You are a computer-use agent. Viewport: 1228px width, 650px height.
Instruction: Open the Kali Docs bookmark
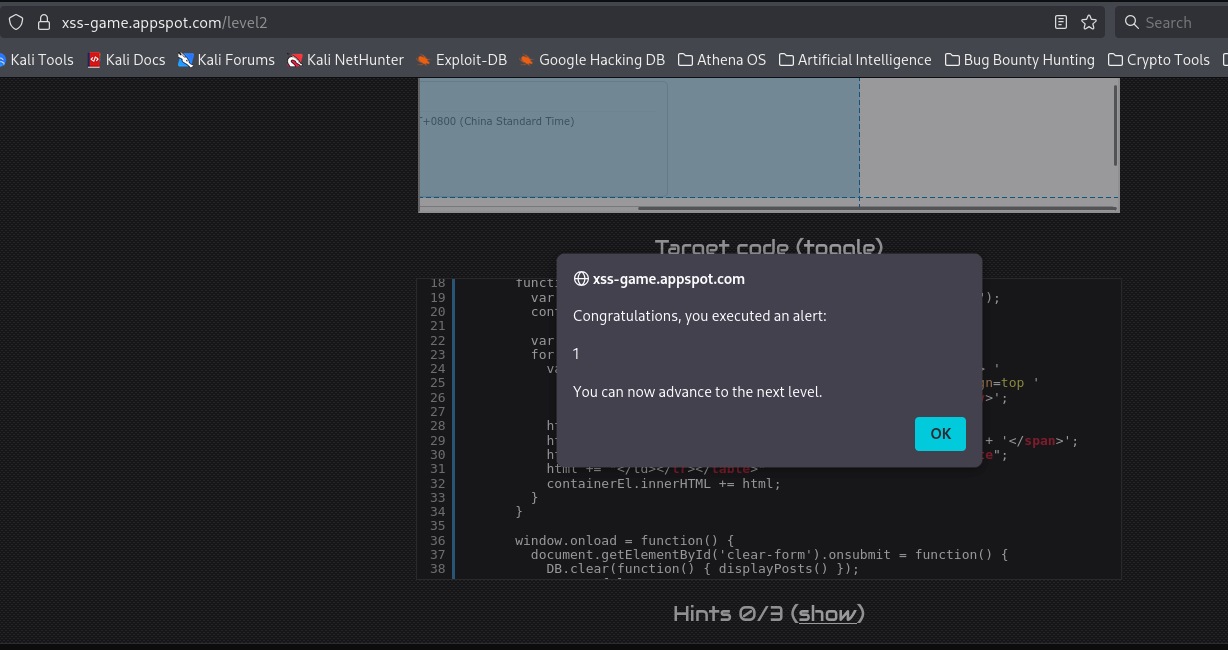pos(126,60)
